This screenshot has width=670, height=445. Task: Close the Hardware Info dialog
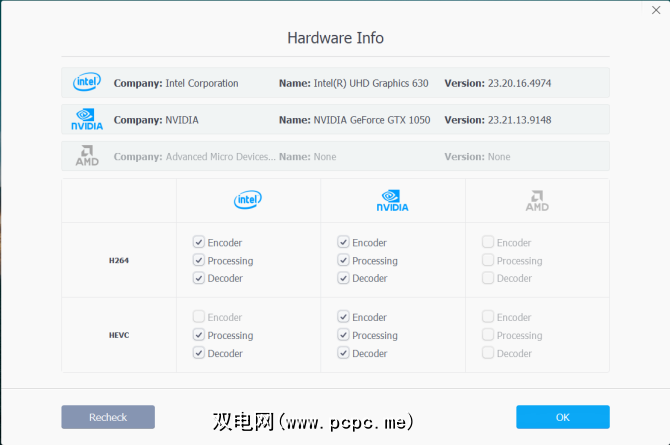pyautogui.click(x=656, y=10)
